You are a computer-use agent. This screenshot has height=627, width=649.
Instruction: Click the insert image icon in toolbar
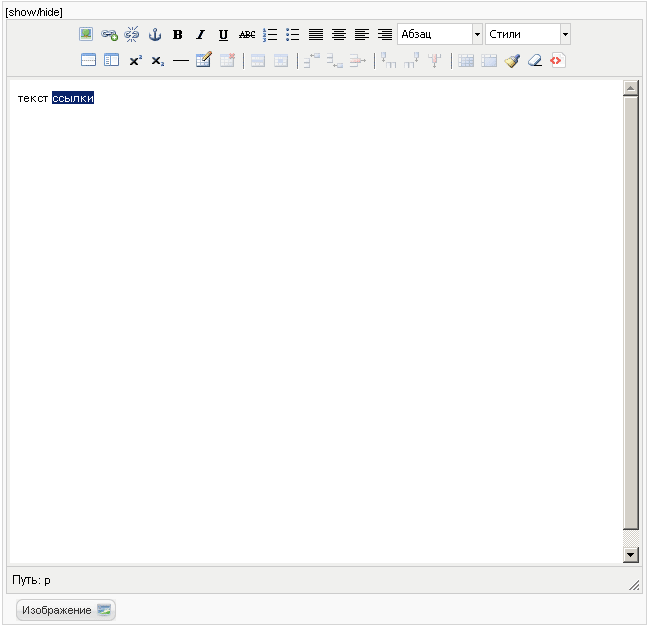click(x=86, y=34)
